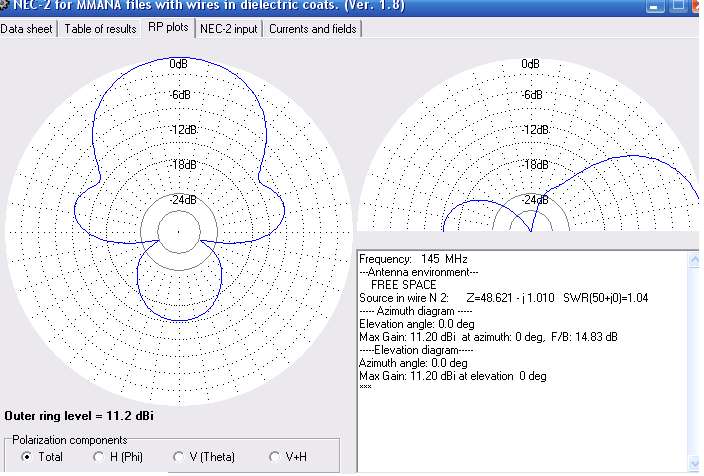Click the elevation plot -12dB label
The height and width of the screenshot is (476, 704).
(535, 130)
